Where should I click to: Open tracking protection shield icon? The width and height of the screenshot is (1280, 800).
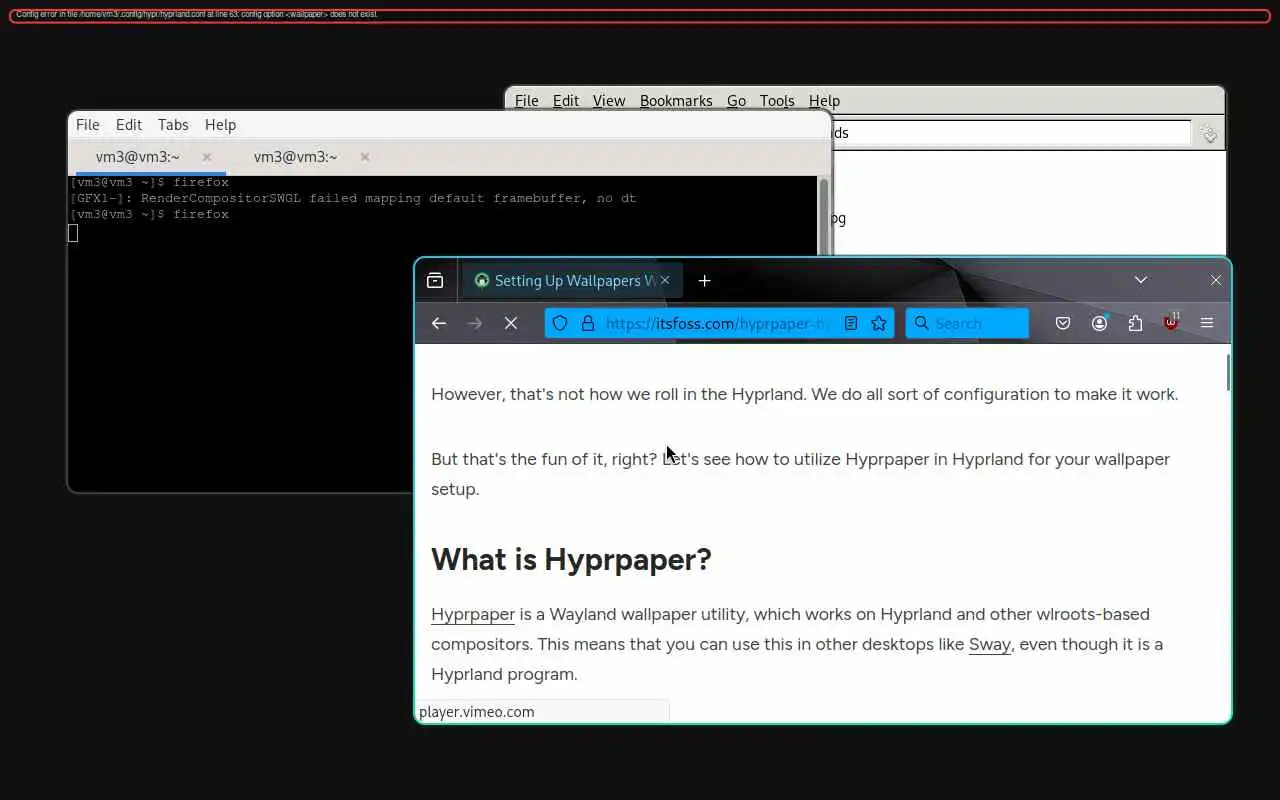coord(560,323)
